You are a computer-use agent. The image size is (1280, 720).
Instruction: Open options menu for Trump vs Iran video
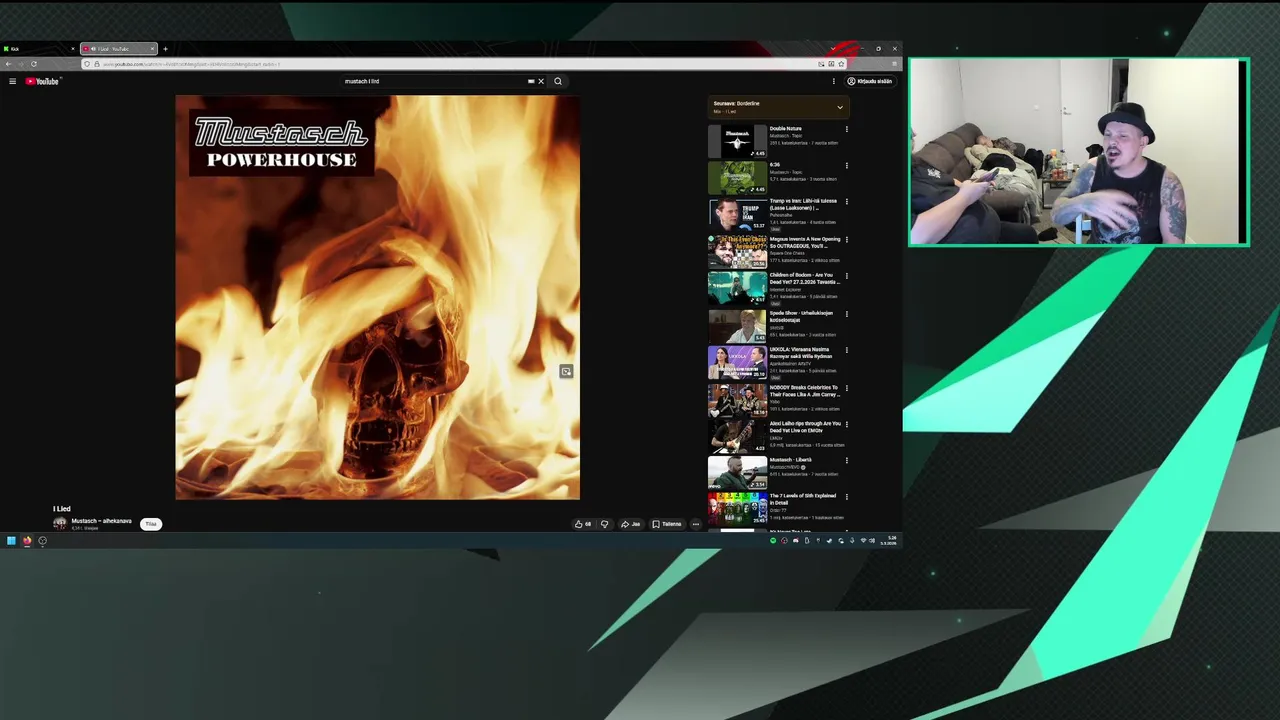point(846,202)
